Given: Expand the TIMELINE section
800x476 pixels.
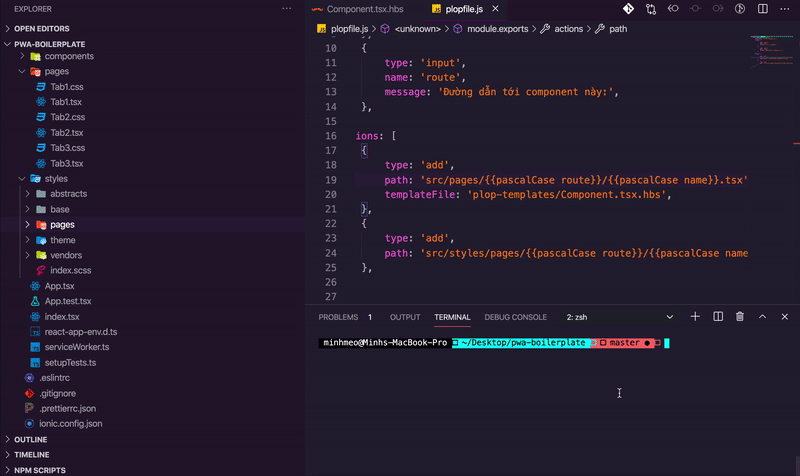Looking at the screenshot, I should coord(32,455).
